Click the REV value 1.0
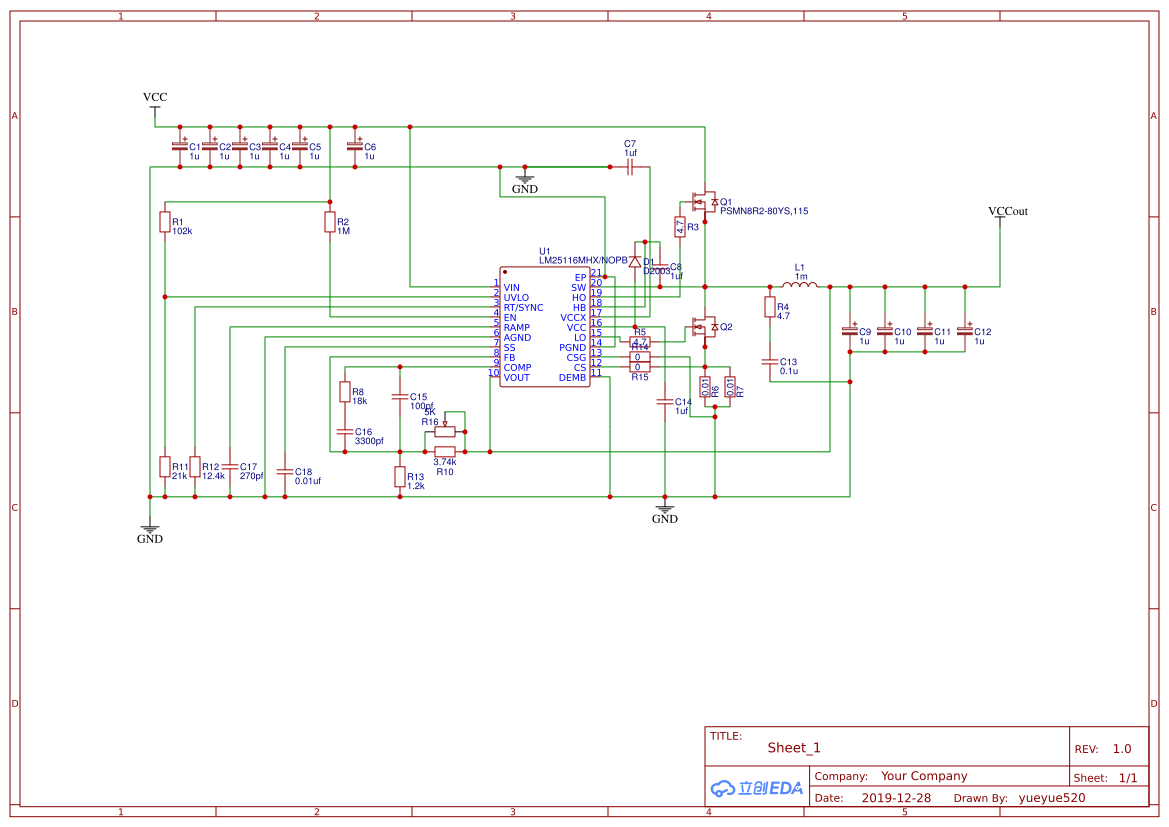 [1122, 749]
